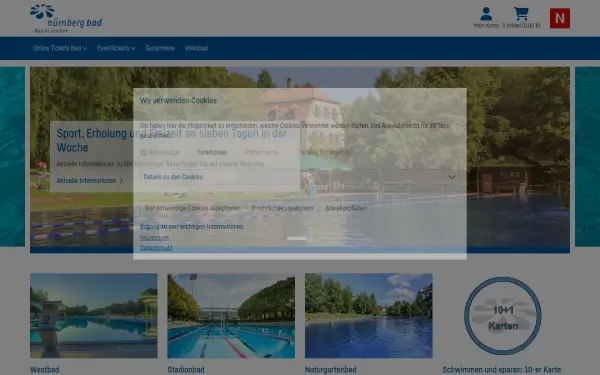
Task: Click the 10+1 Karten circle badge
Action: [502, 316]
